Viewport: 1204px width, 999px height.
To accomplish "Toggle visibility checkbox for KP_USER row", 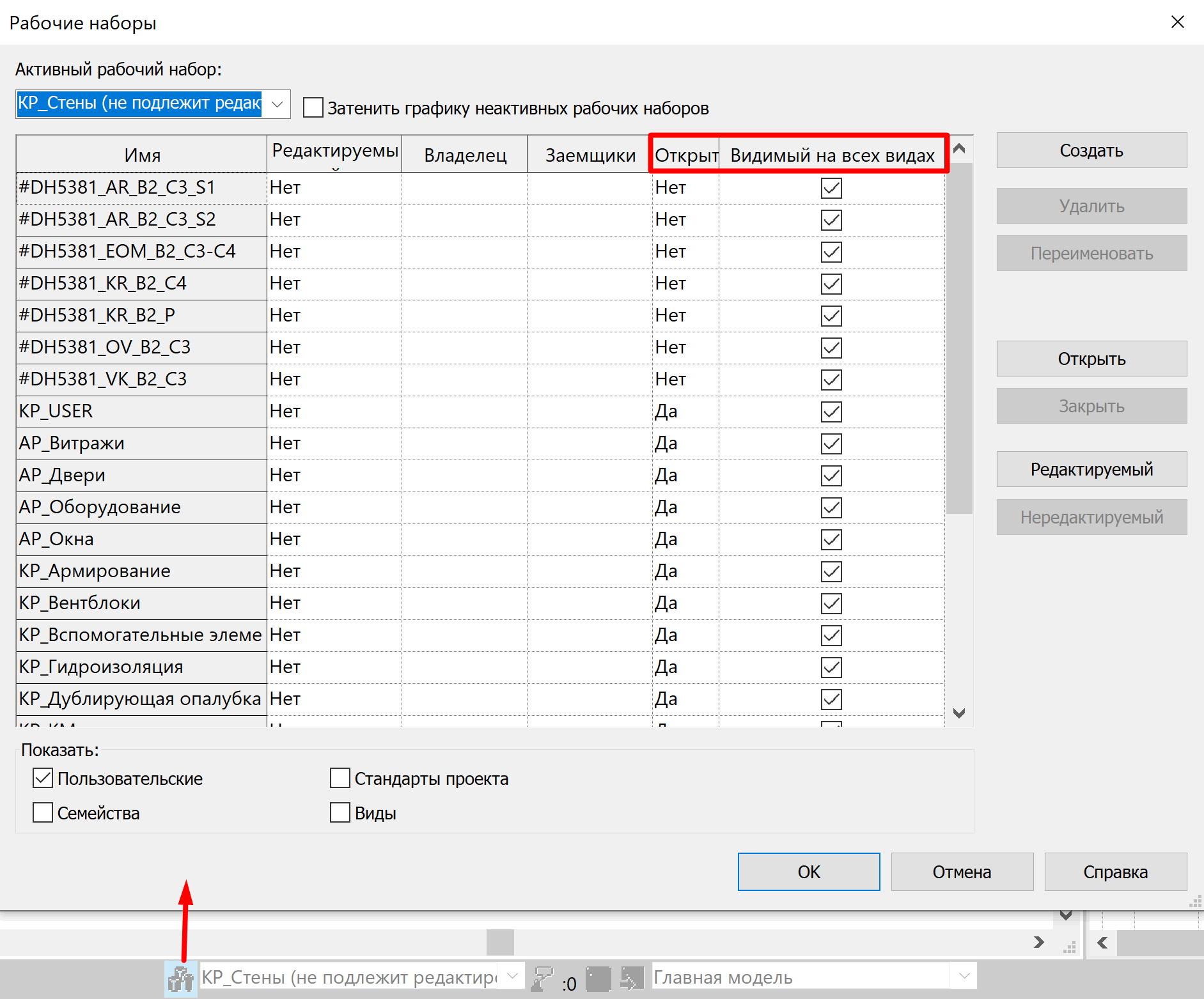I will coord(831,412).
